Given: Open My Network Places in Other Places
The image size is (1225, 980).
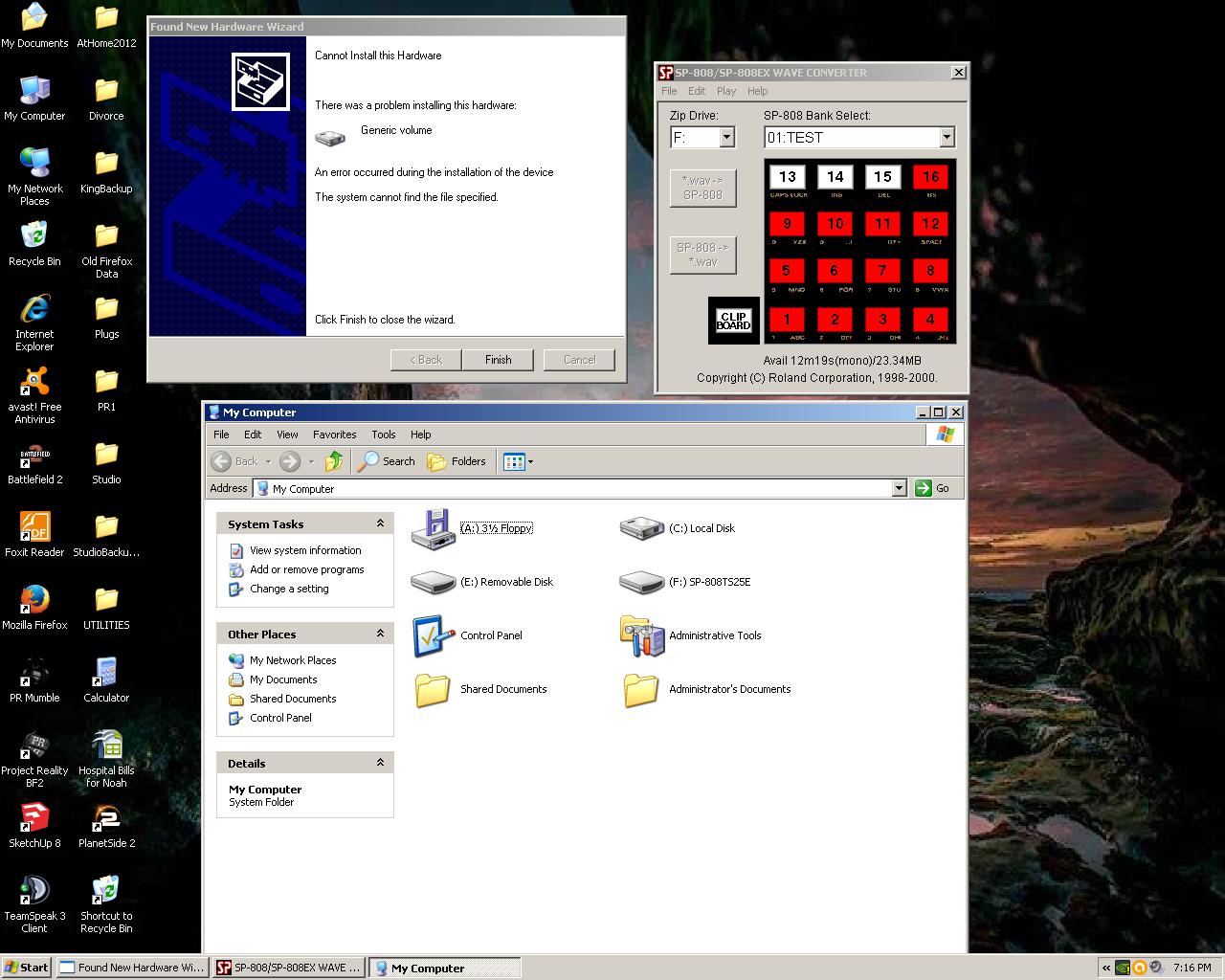Looking at the screenshot, I should point(293,660).
